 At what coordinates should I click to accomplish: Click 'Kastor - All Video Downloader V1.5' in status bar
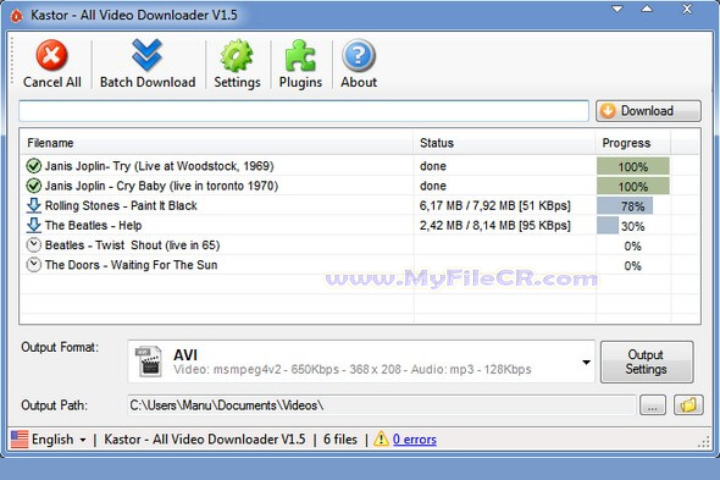click(205, 440)
